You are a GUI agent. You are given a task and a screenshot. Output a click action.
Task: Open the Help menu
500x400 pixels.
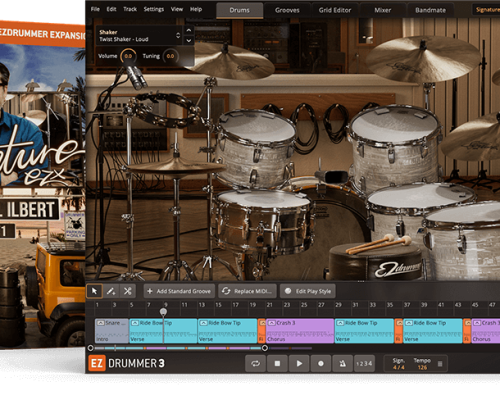196,9
